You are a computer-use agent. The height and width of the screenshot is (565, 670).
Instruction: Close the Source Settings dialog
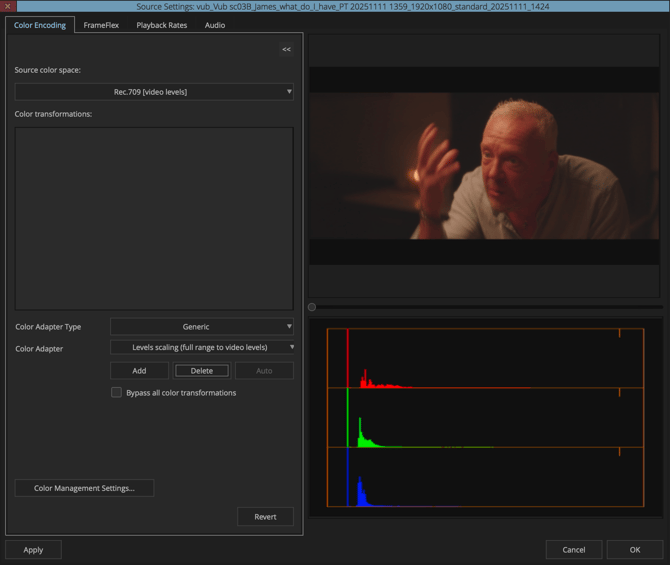(8, 6)
